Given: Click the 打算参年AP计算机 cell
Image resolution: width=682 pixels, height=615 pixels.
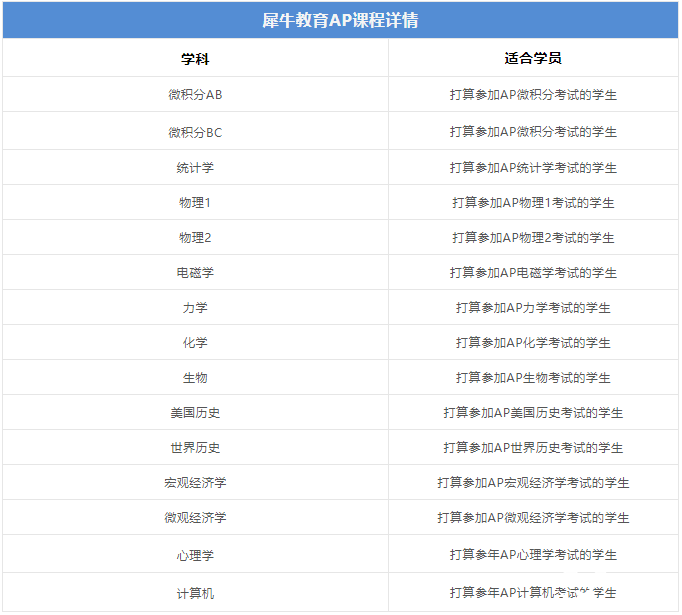Looking at the screenshot, I should pos(533,592).
